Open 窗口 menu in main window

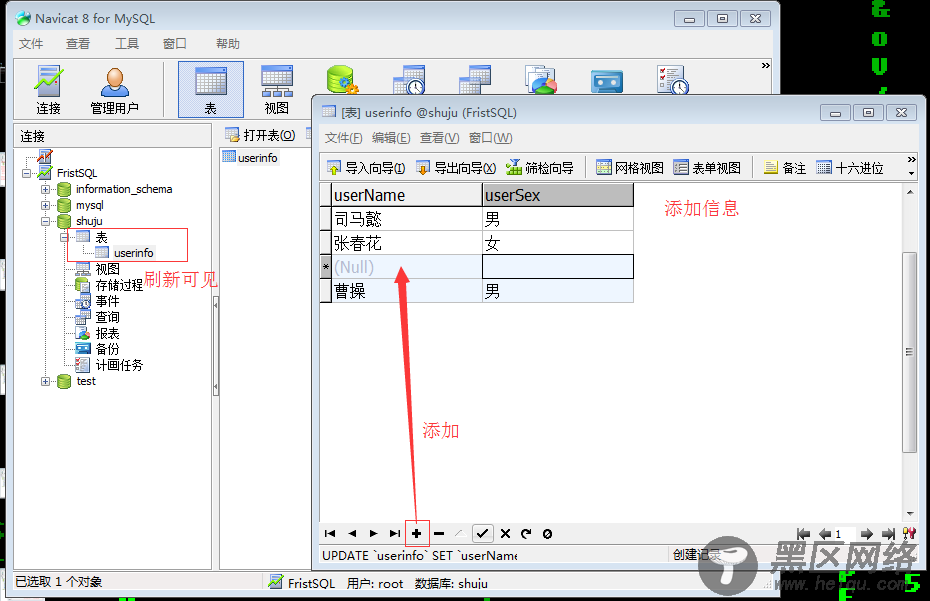point(175,44)
